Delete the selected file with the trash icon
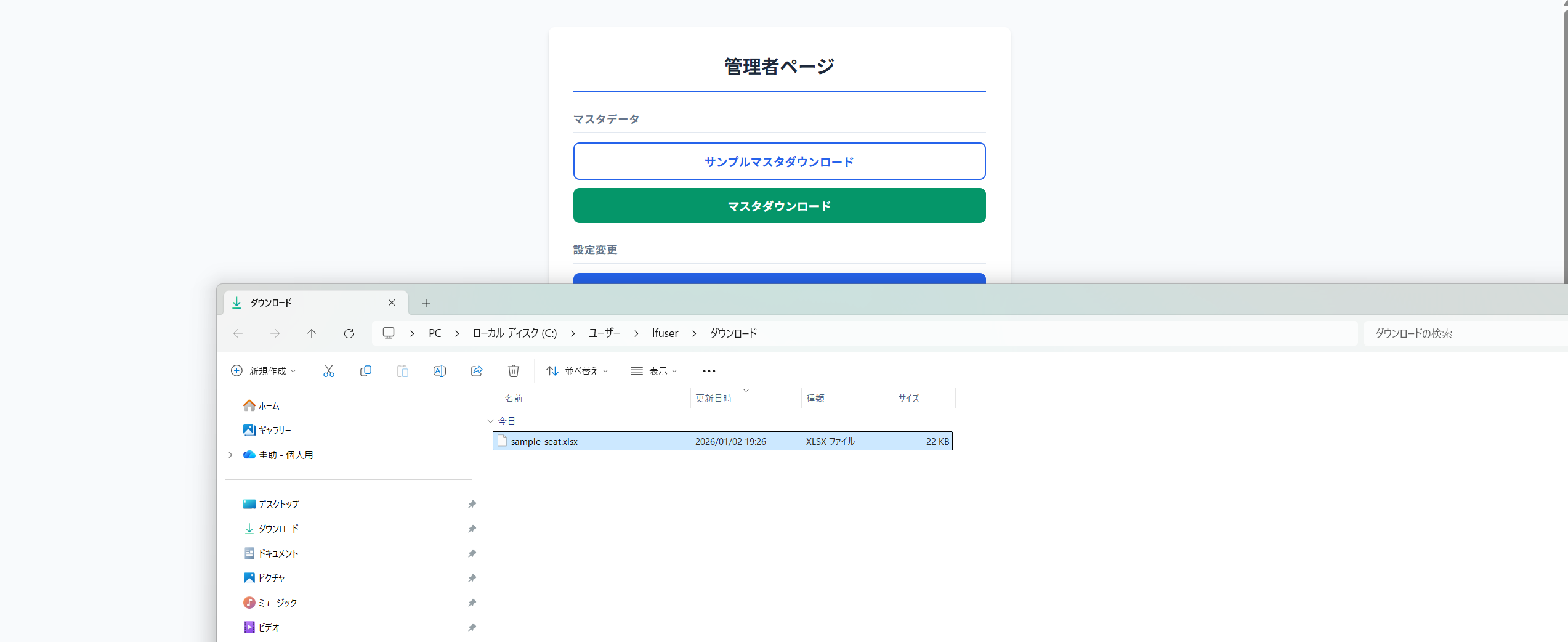The image size is (1568, 642). coord(514,370)
